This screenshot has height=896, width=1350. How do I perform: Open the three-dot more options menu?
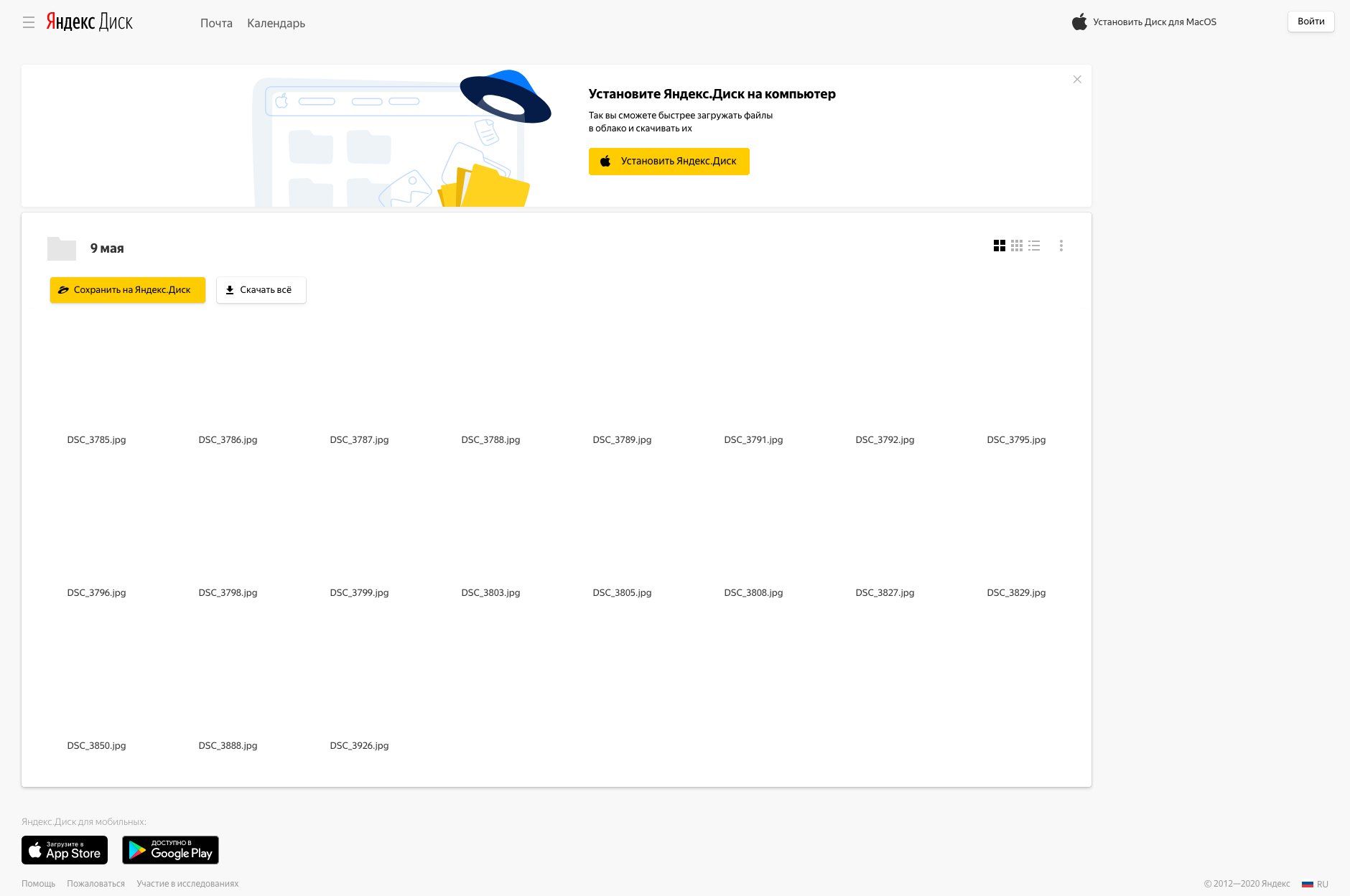pos(1061,246)
